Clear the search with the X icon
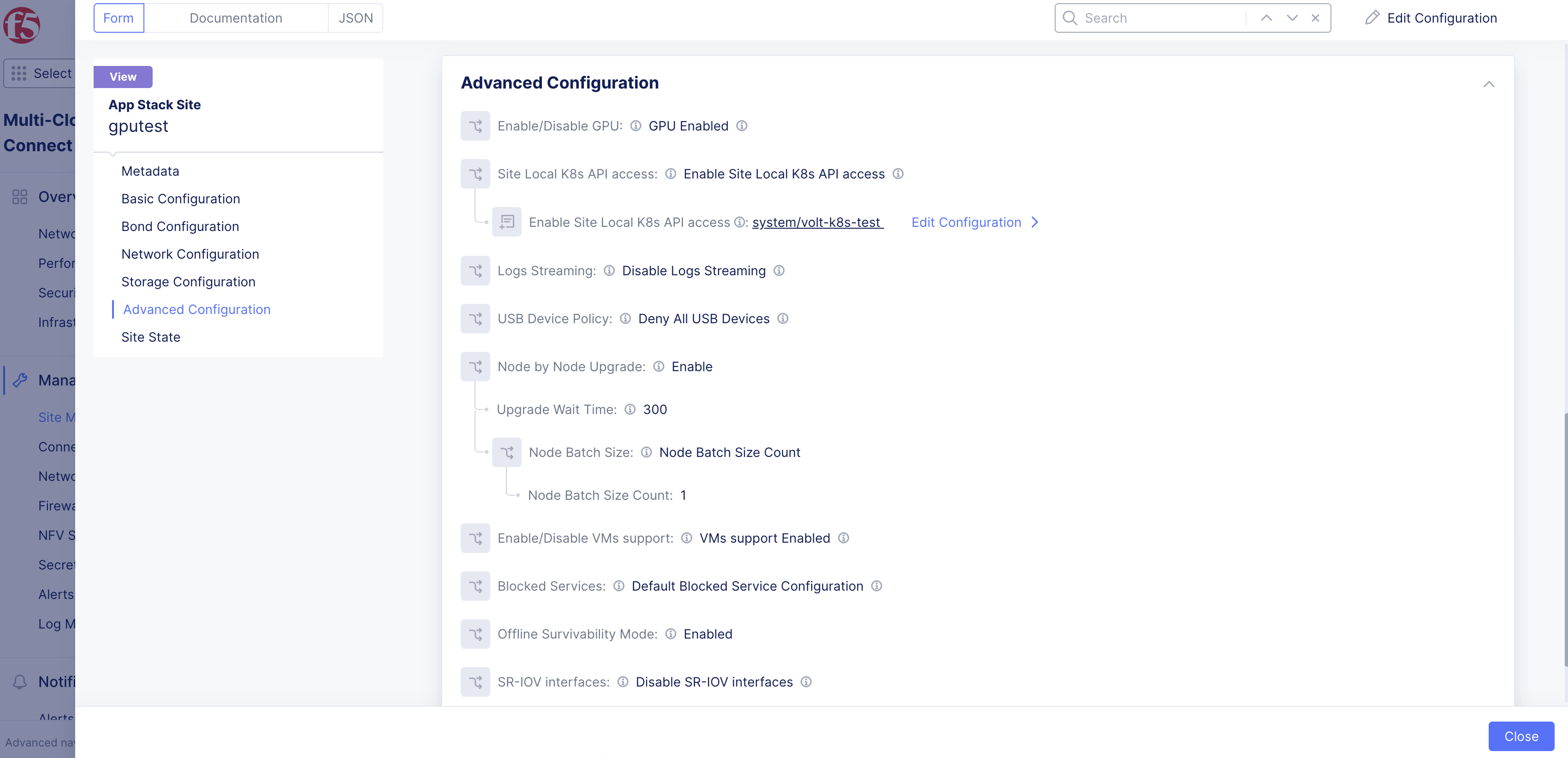This screenshot has height=758, width=1568. 1315,18
